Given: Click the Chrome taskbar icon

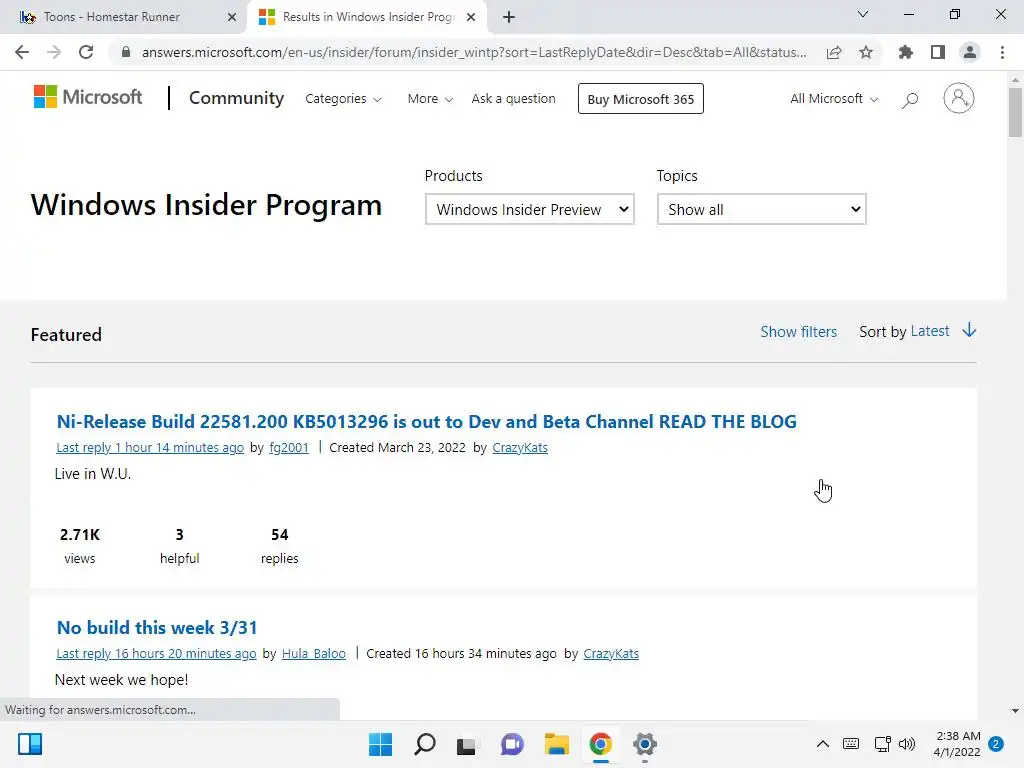Looking at the screenshot, I should [x=600, y=744].
